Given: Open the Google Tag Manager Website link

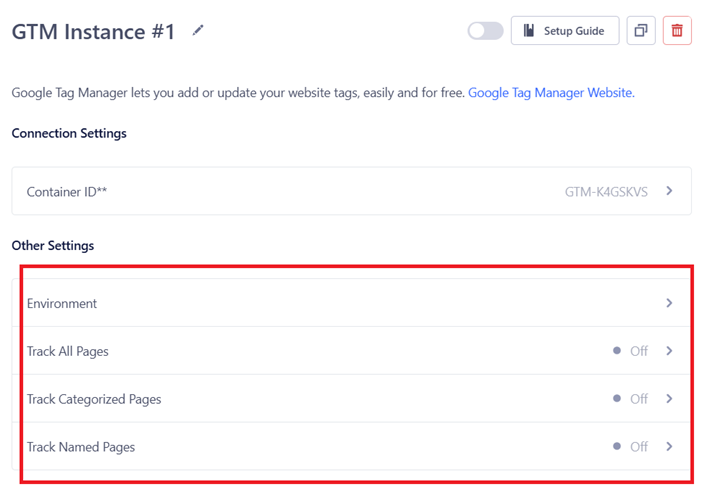Looking at the screenshot, I should (x=551, y=93).
